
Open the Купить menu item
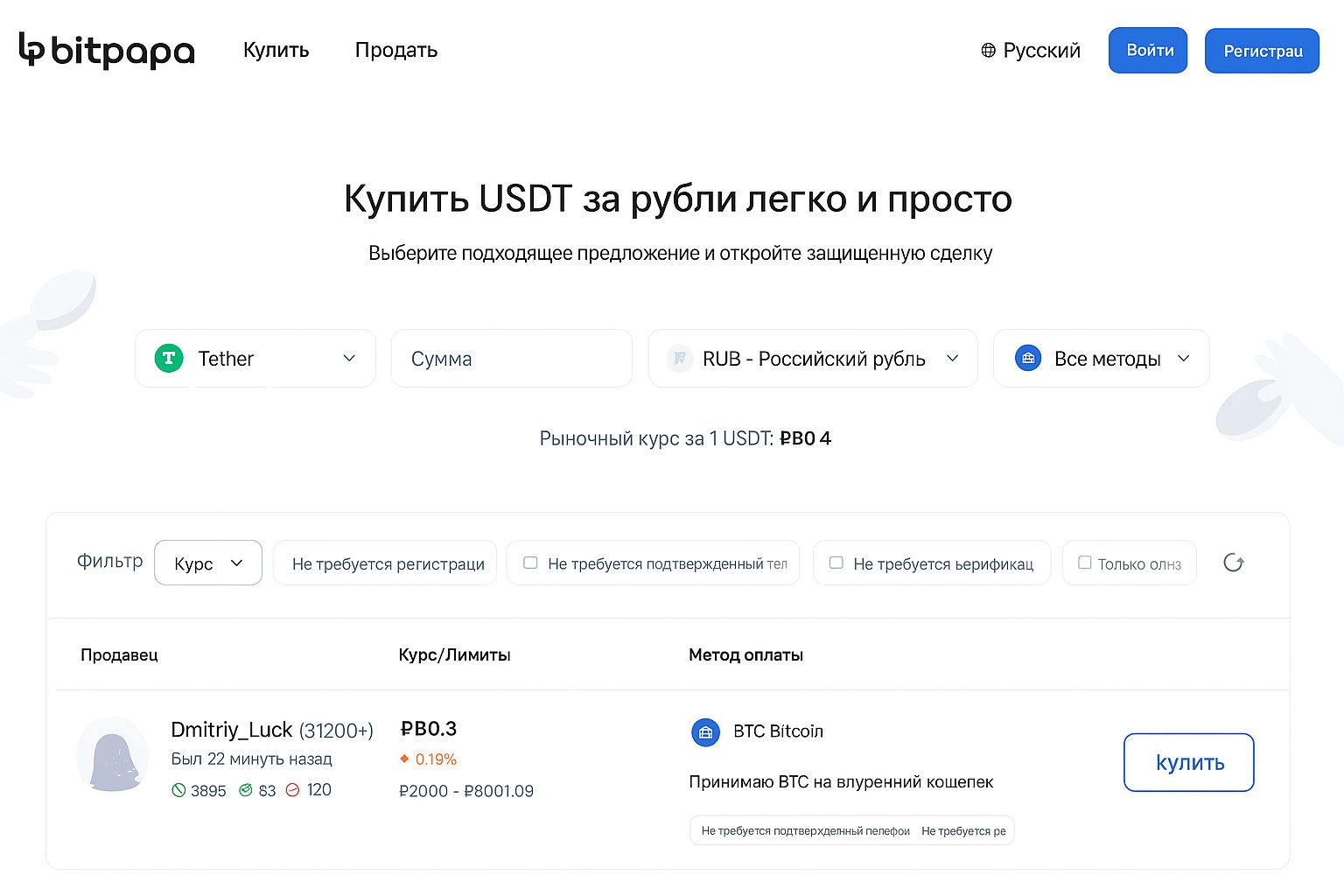click(x=276, y=51)
